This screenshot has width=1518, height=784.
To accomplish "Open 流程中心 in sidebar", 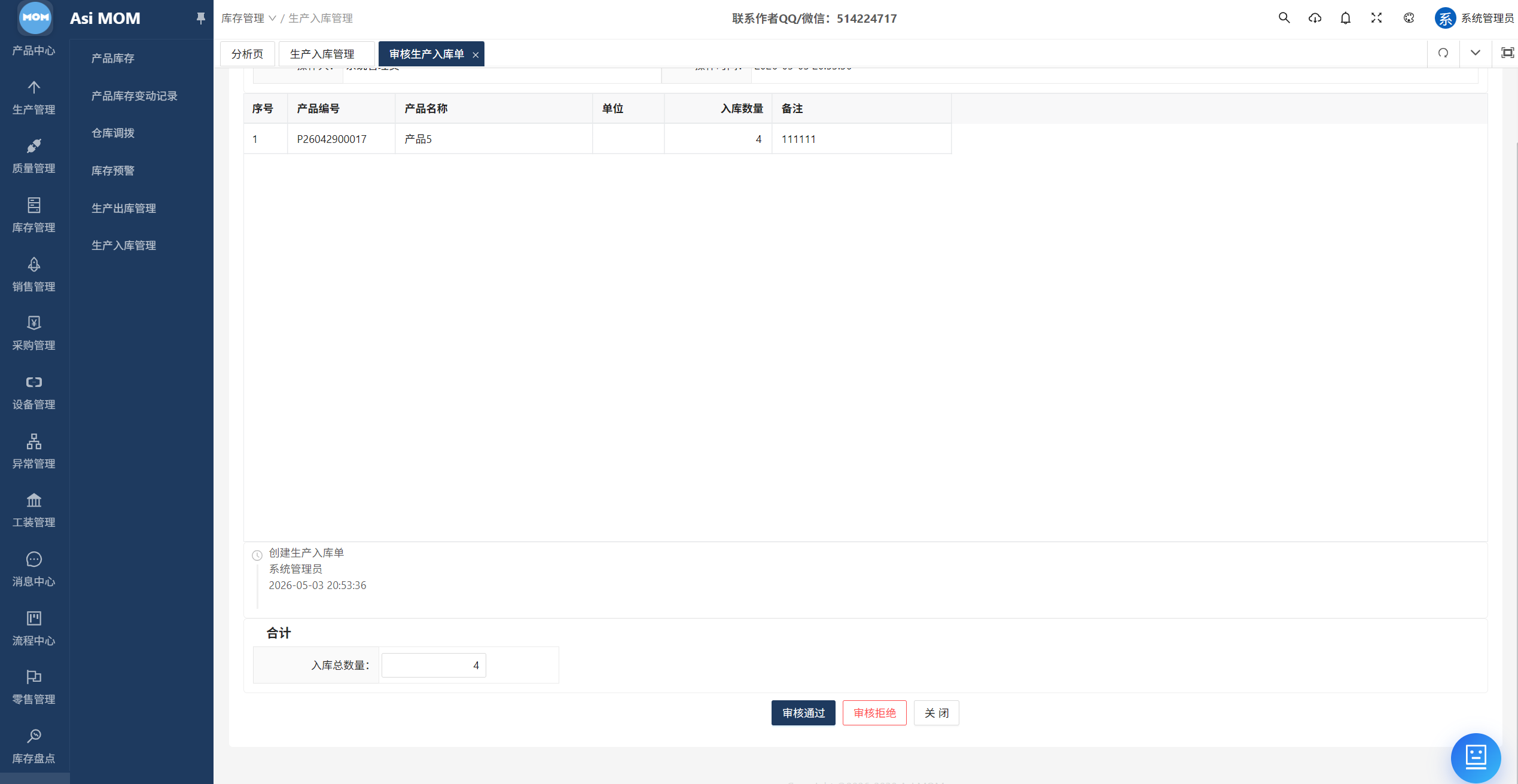I will click(x=34, y=629).
